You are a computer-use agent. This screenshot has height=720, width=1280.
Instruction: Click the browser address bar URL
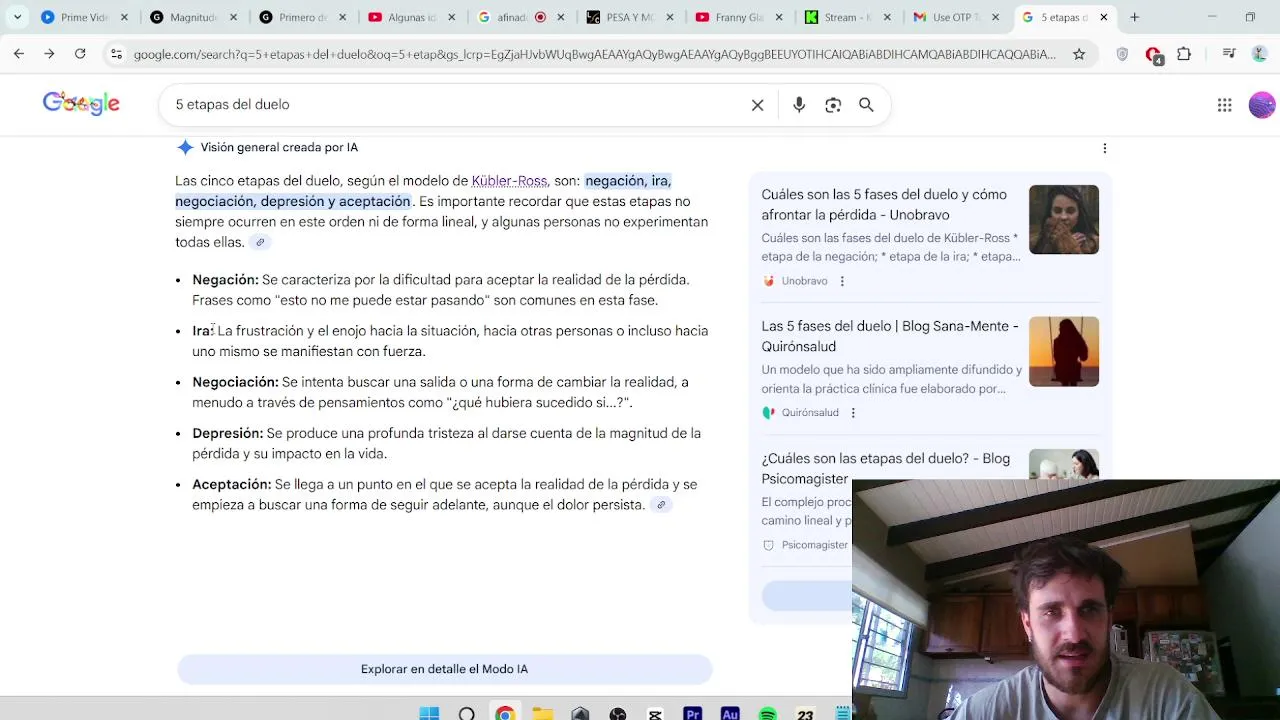(594, 54)
